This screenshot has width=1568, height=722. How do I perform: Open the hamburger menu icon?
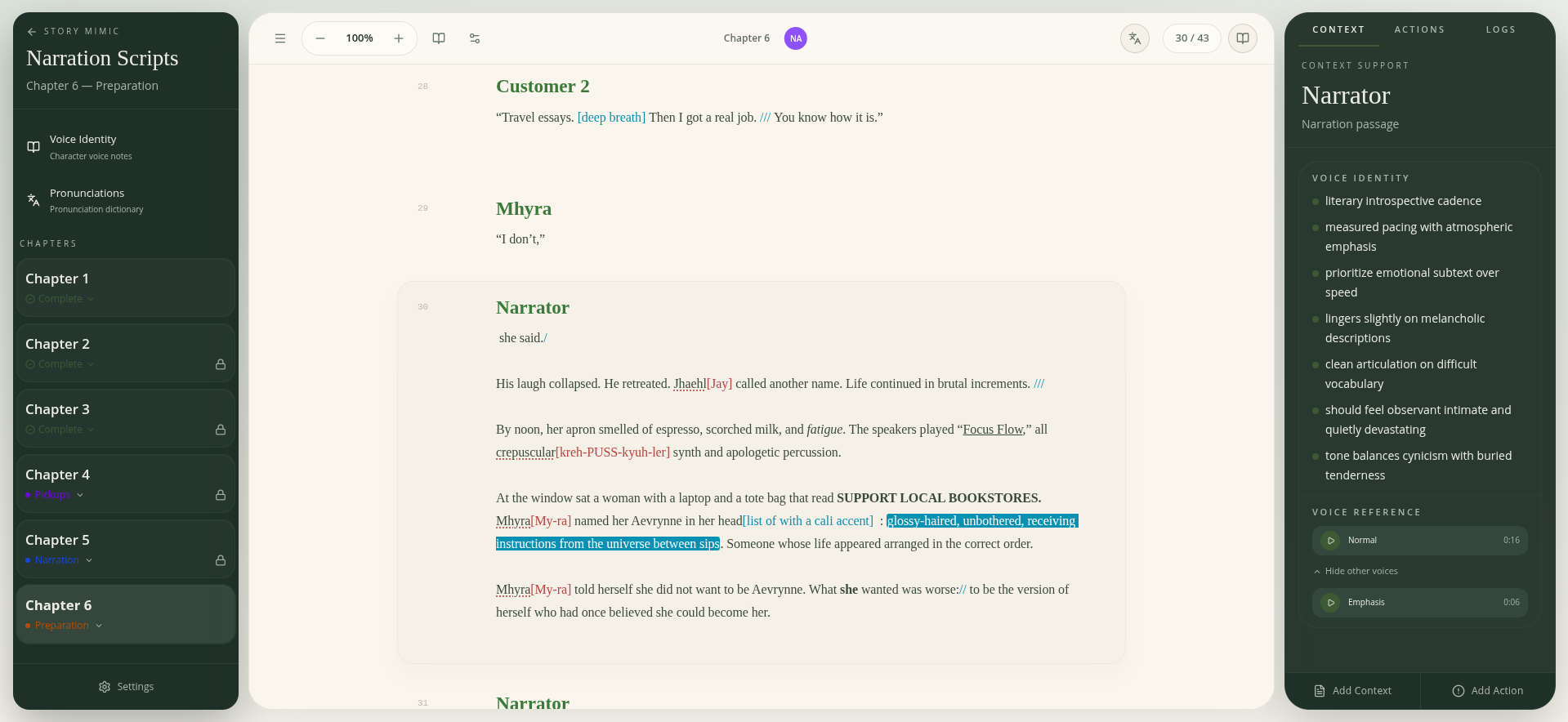280,38
